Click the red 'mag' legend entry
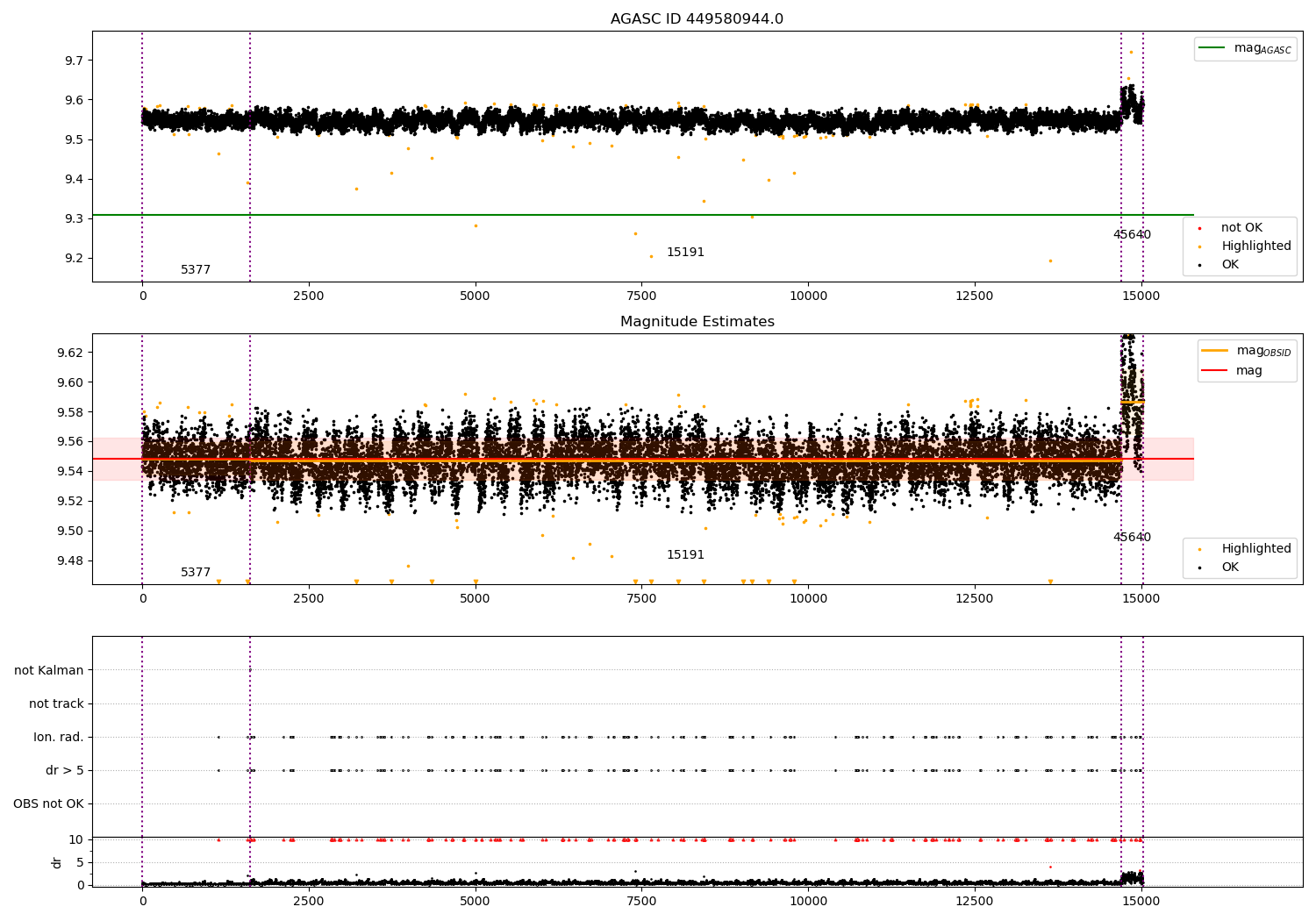Screen dimensions: 1316x921 click(x=1232, y=371)
